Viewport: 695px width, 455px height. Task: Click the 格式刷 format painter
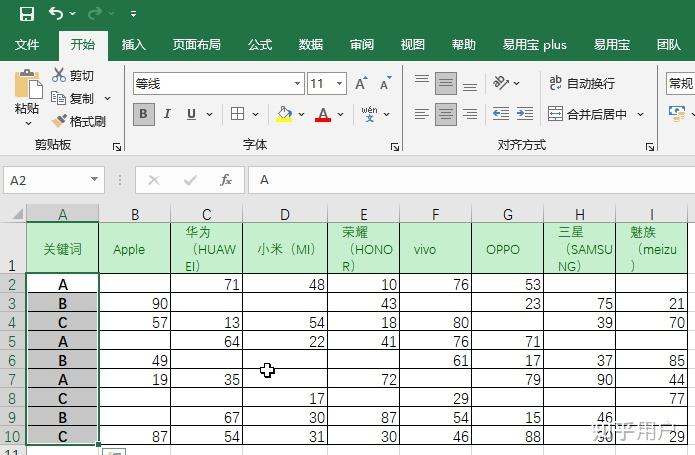78,121
